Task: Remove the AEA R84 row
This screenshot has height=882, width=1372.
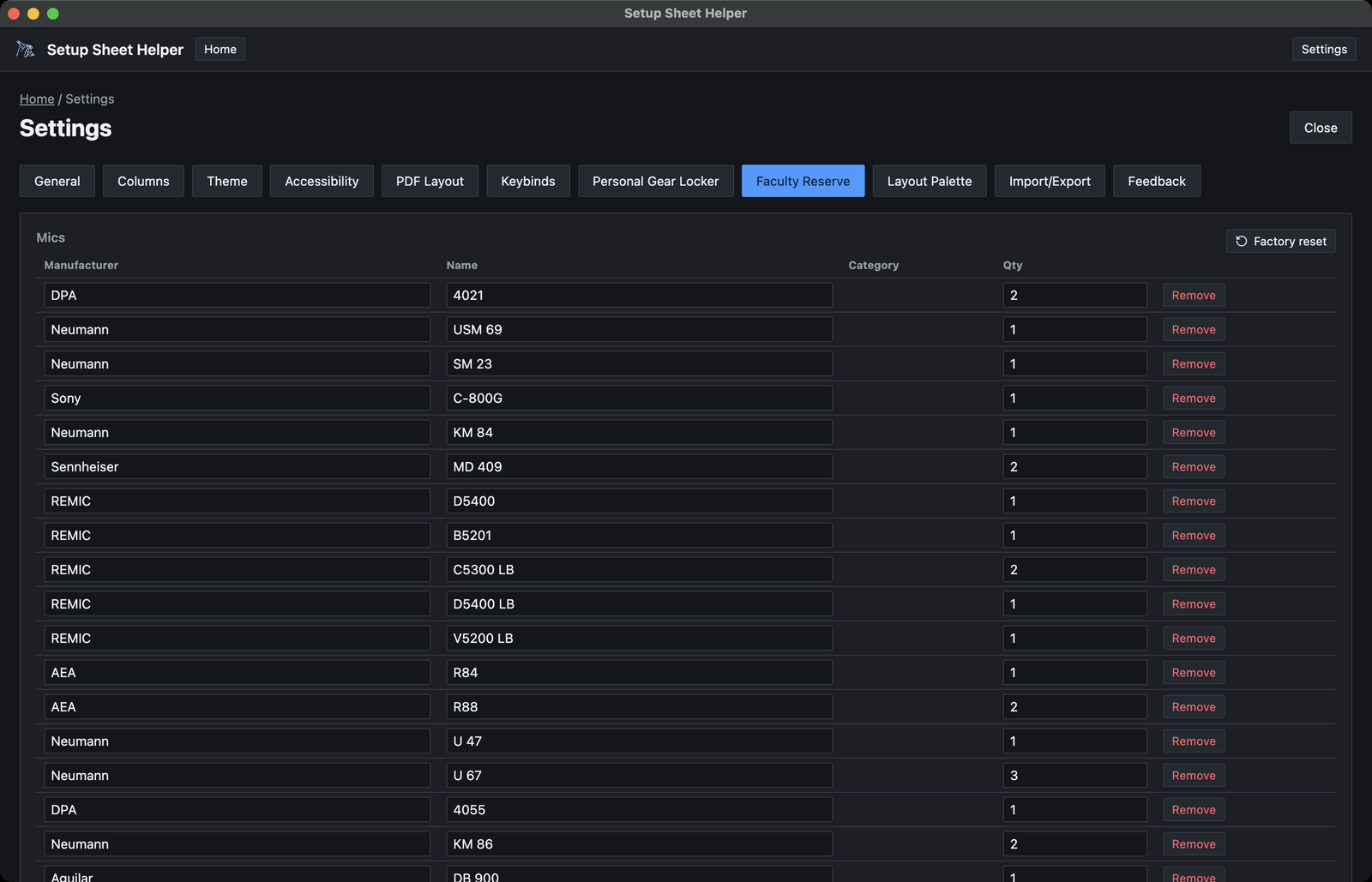Action: pos(1194,672)
